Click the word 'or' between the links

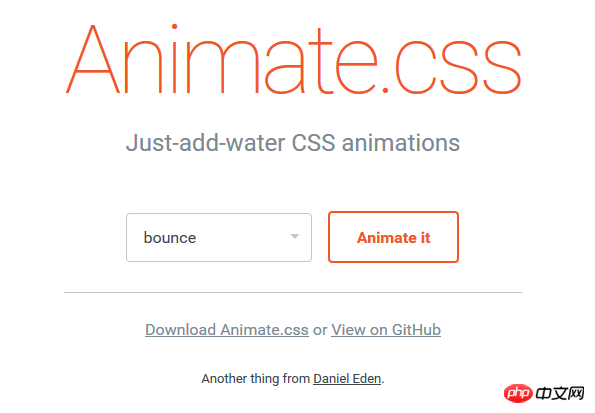pos(320,330)
